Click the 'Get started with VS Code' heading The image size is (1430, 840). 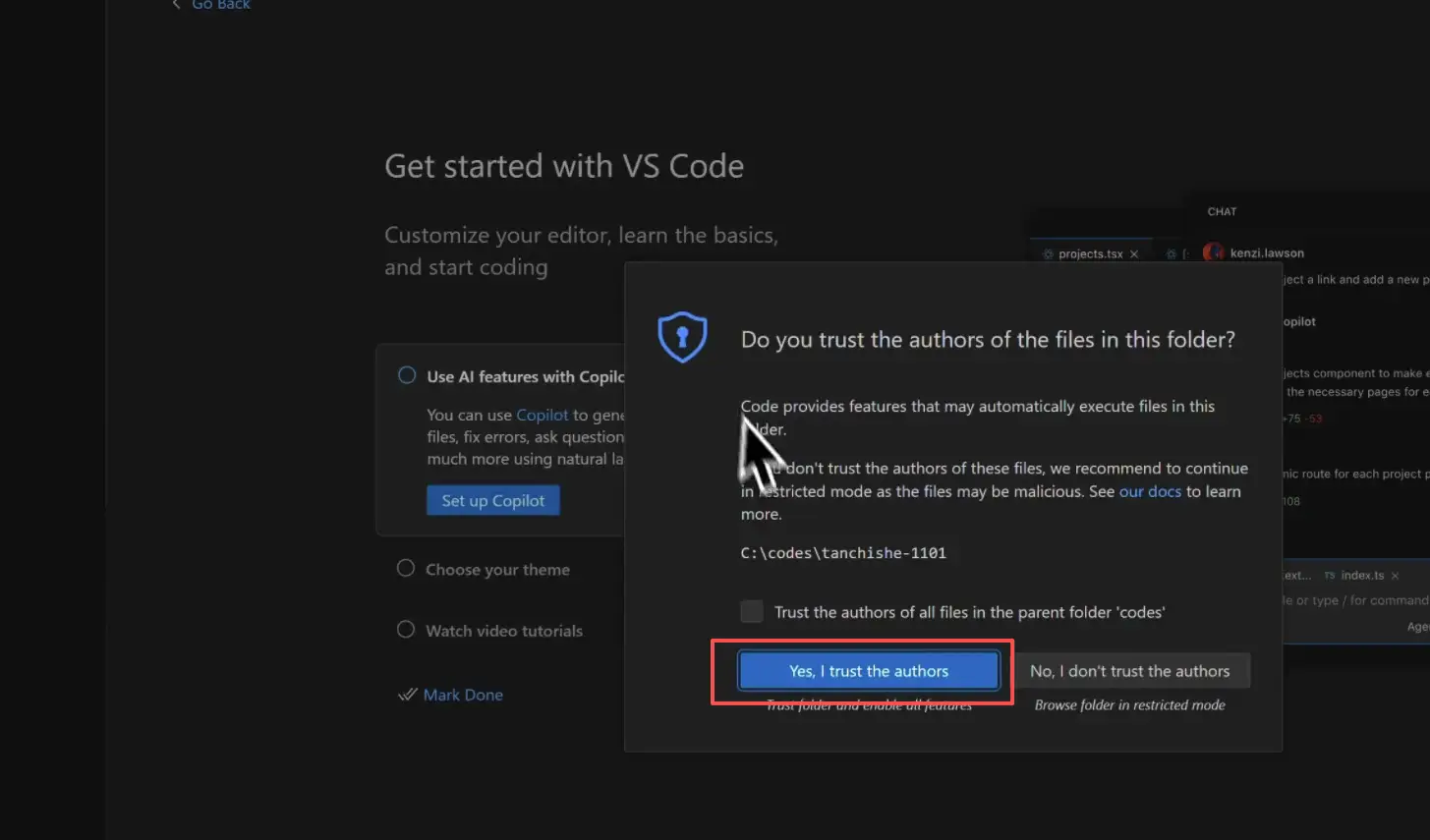click(x=564, y=166)
